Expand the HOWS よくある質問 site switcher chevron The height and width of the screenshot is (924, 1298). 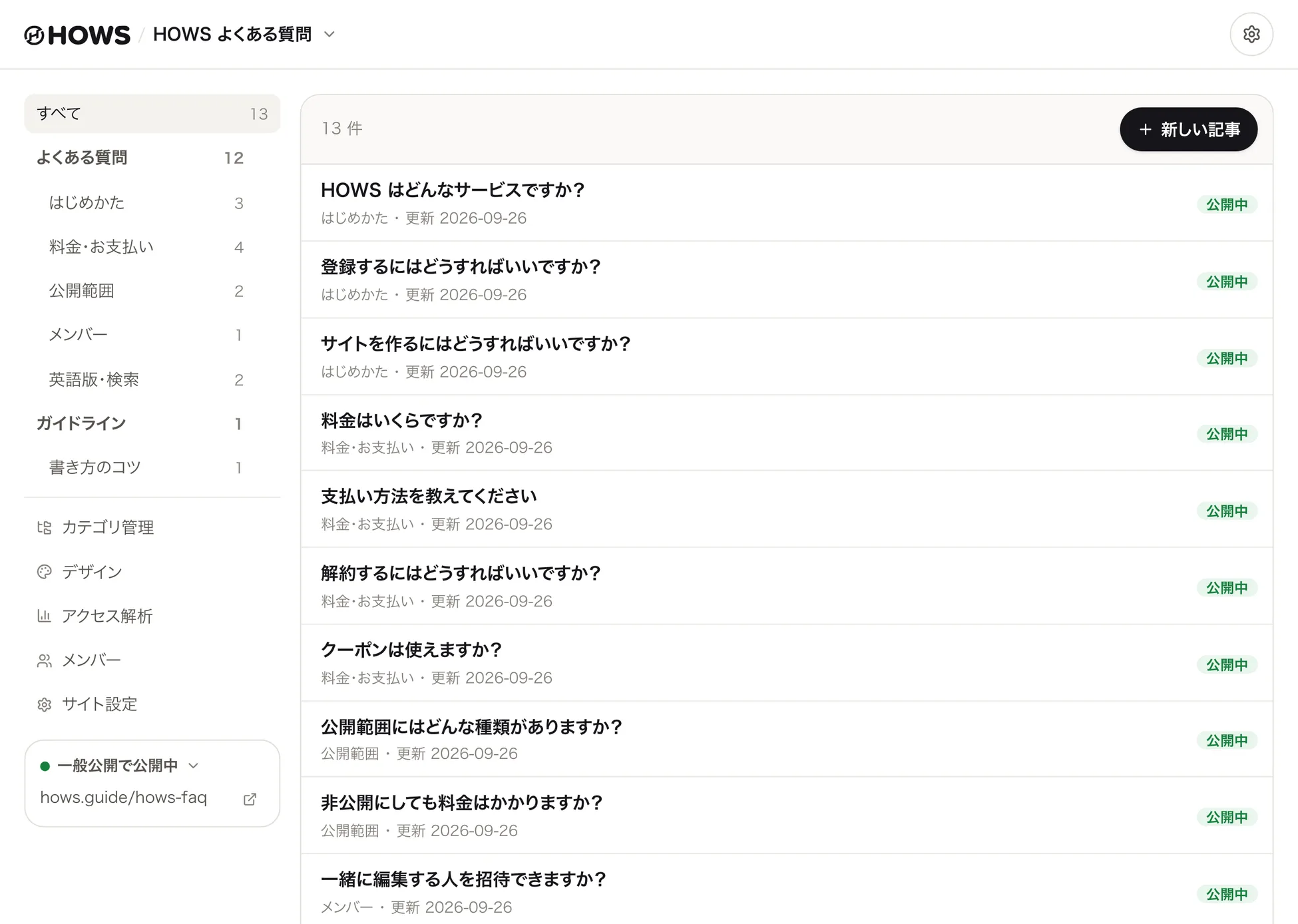click(329, 35)
